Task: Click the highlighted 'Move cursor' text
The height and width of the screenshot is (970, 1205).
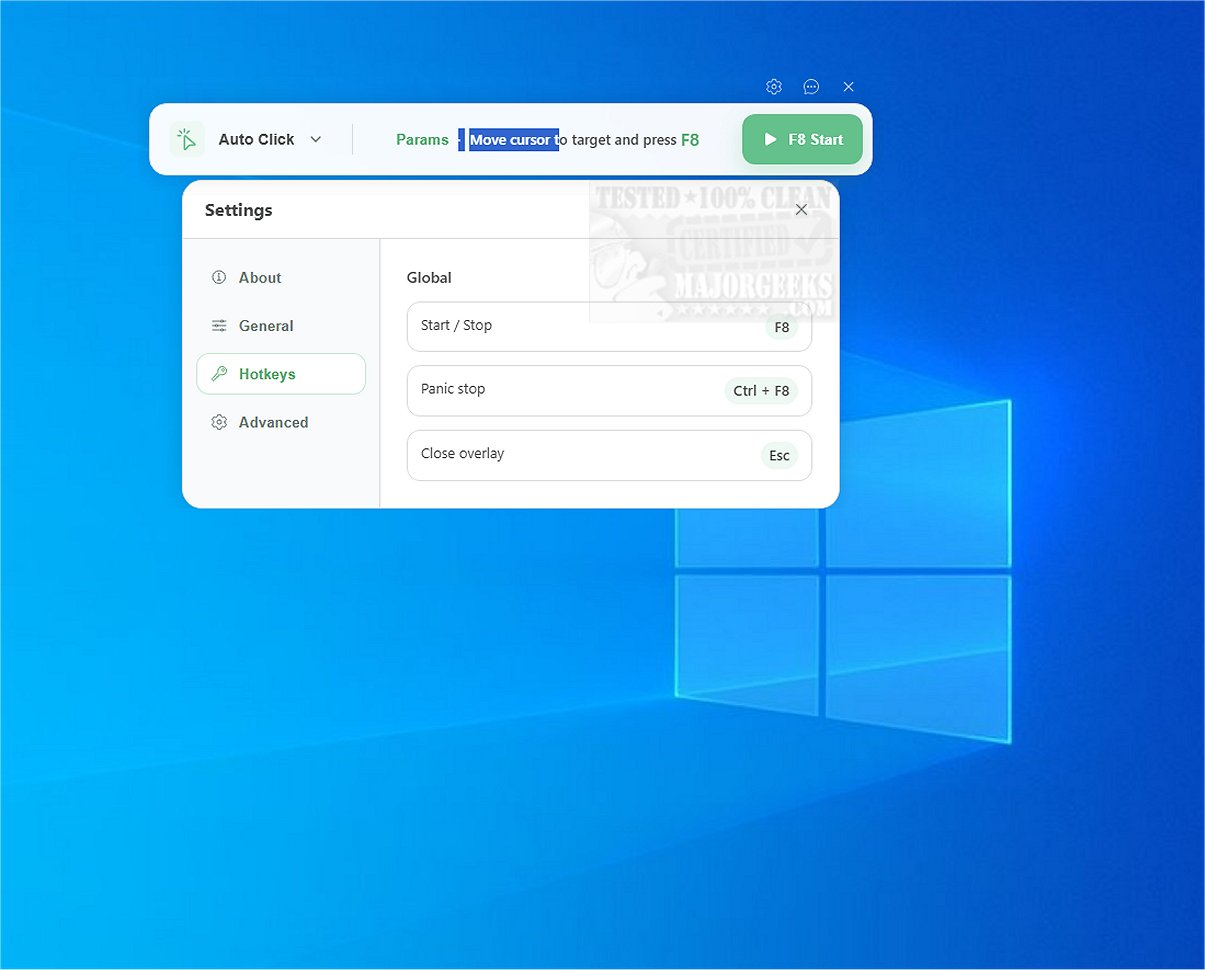Action: (x=510, y=140)
